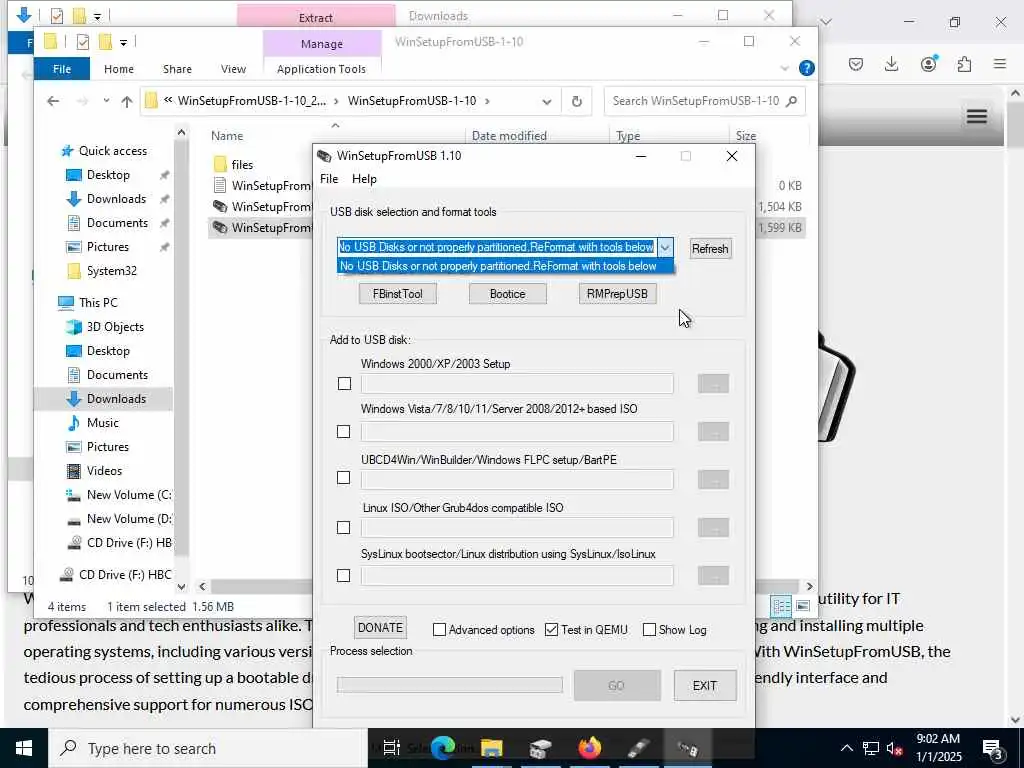Image resolution: width=1024 pixels, height=768 pixels.
Task: Open Firefox application menu hamburger icon
Action: tap(1000, 64)
